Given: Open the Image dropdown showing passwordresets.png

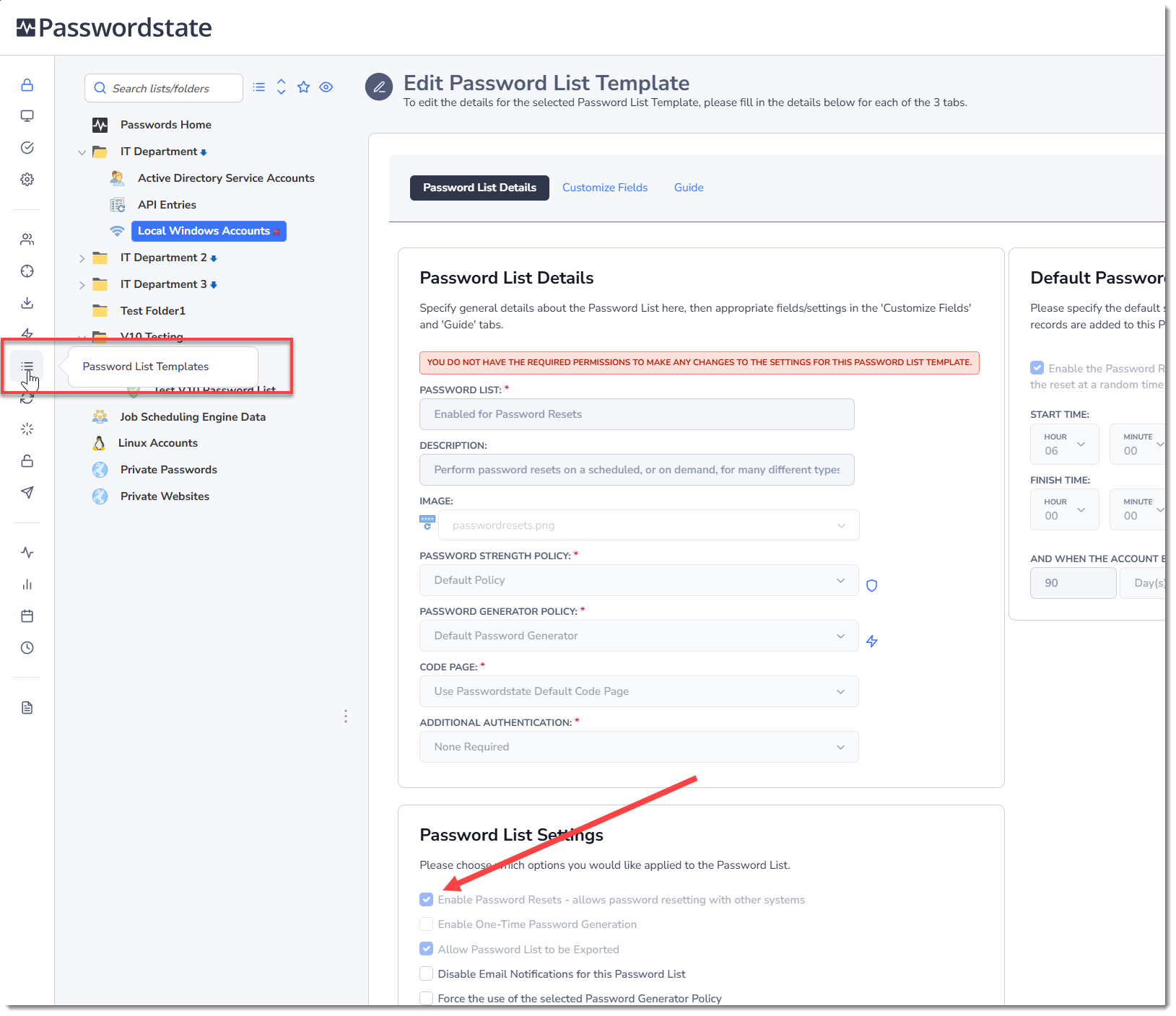Looking at the screenshot, I should tap(649, 525).
